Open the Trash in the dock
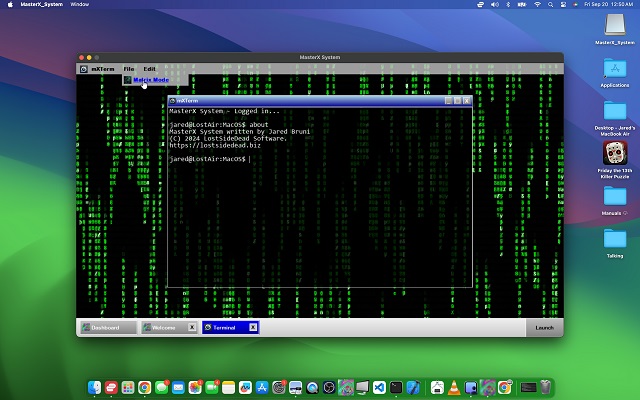Viewport: 640px width, 400px height. coord(546,387)
